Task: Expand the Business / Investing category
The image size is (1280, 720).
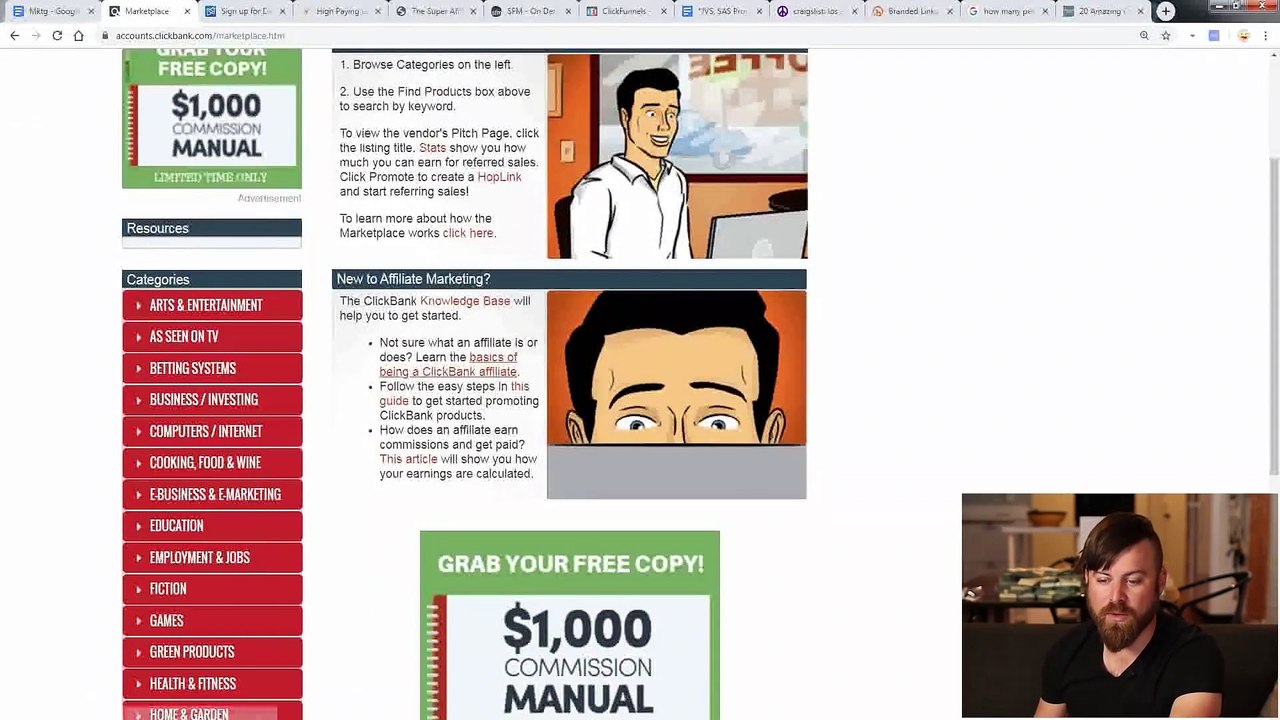Action: click(x=212, y=400)
